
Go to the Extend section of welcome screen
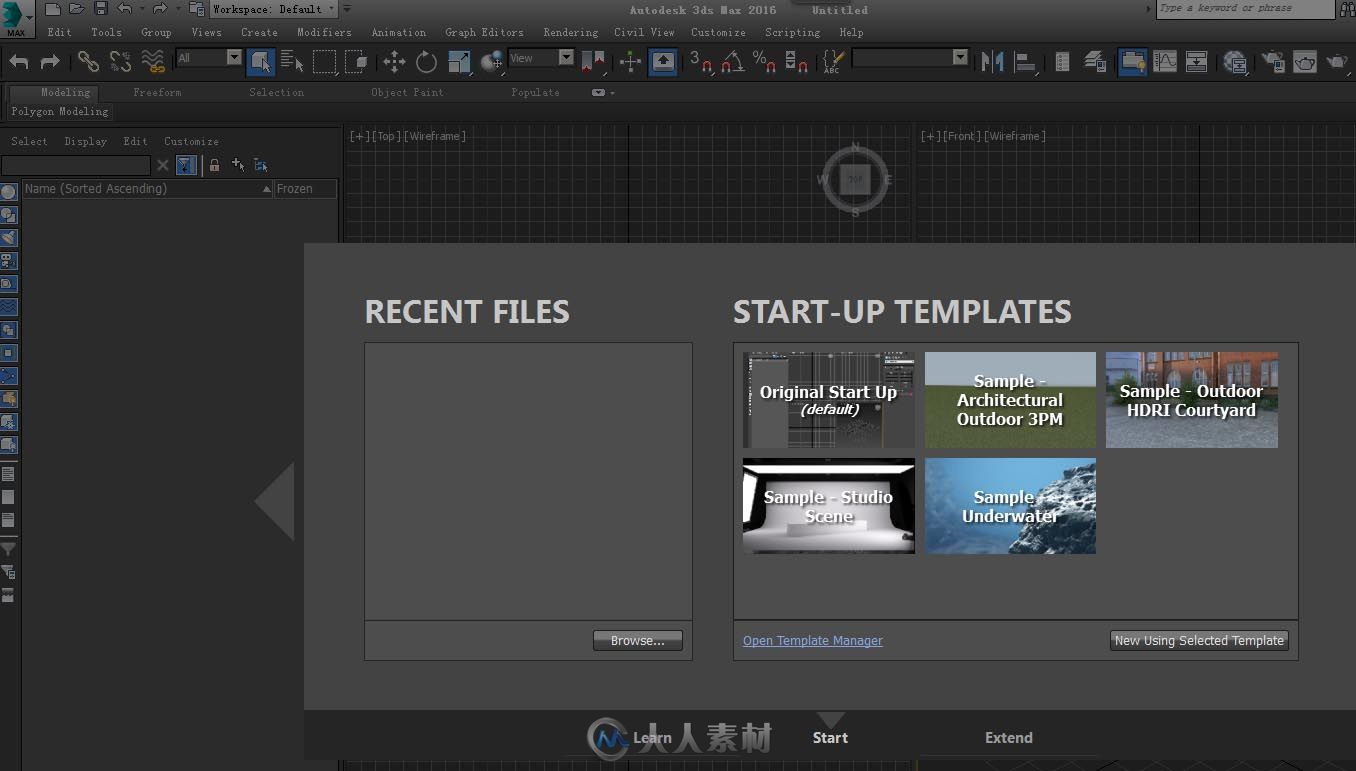click(1009, 738)
